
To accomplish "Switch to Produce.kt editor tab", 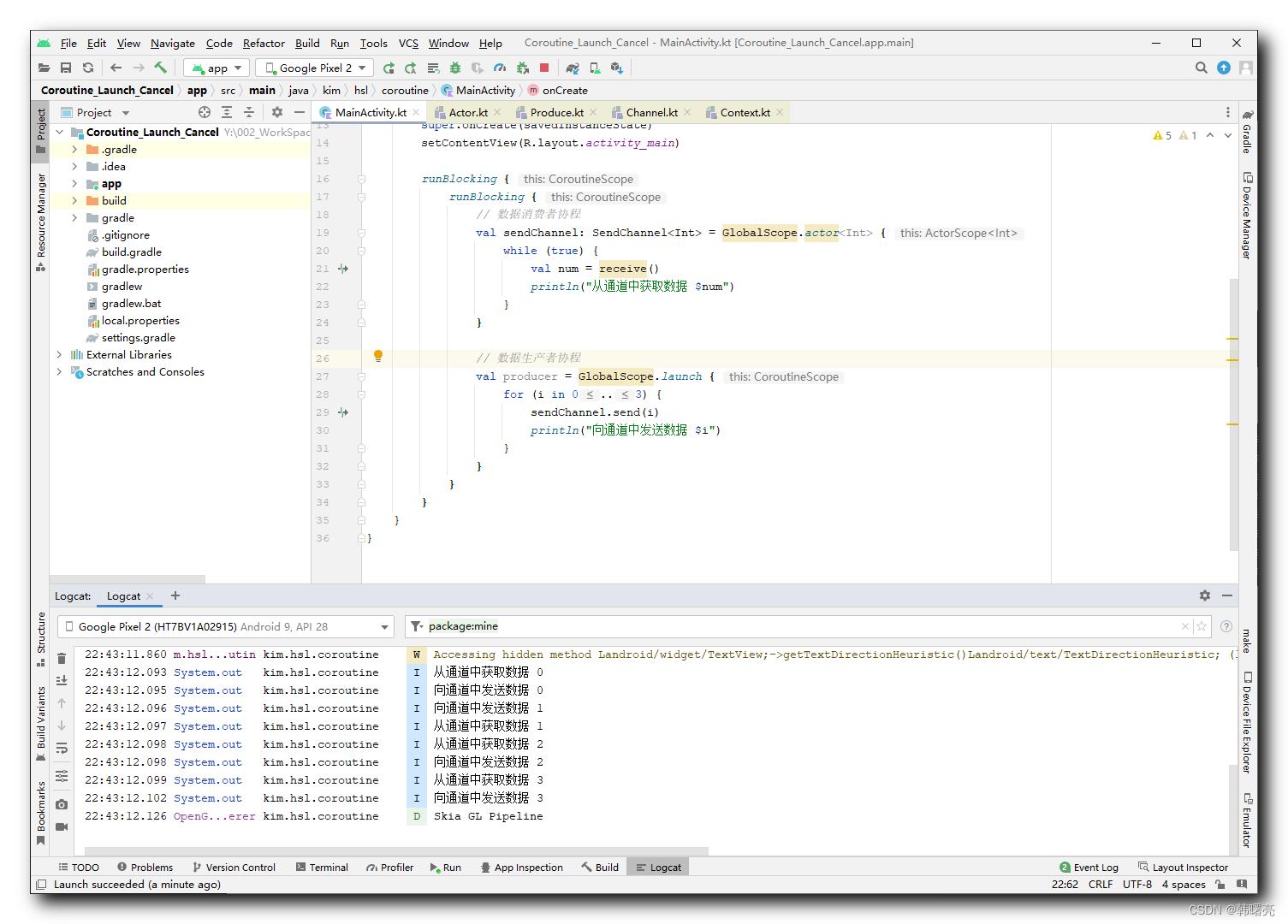I will (556, 112).
